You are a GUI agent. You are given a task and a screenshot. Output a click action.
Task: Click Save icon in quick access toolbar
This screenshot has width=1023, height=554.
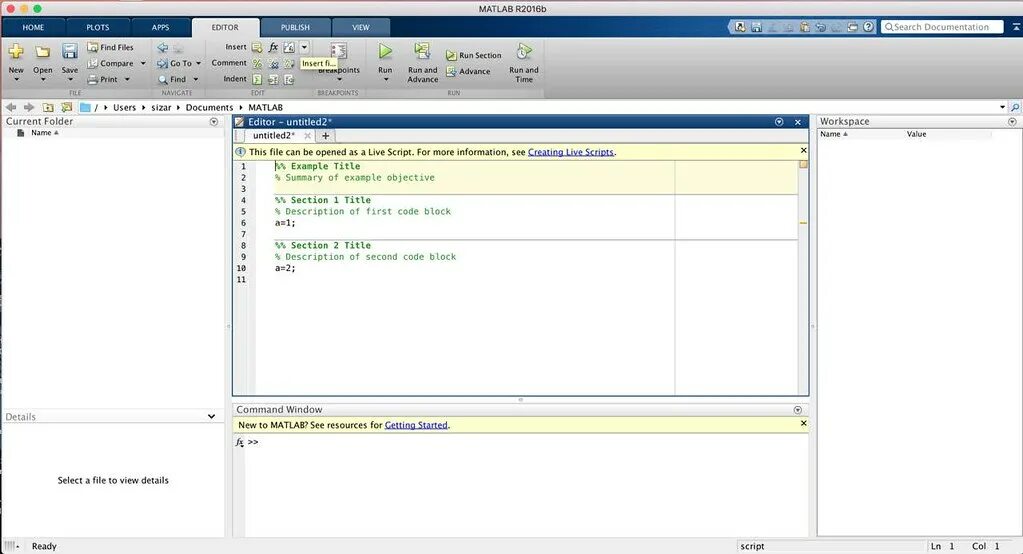click(756, 27)
